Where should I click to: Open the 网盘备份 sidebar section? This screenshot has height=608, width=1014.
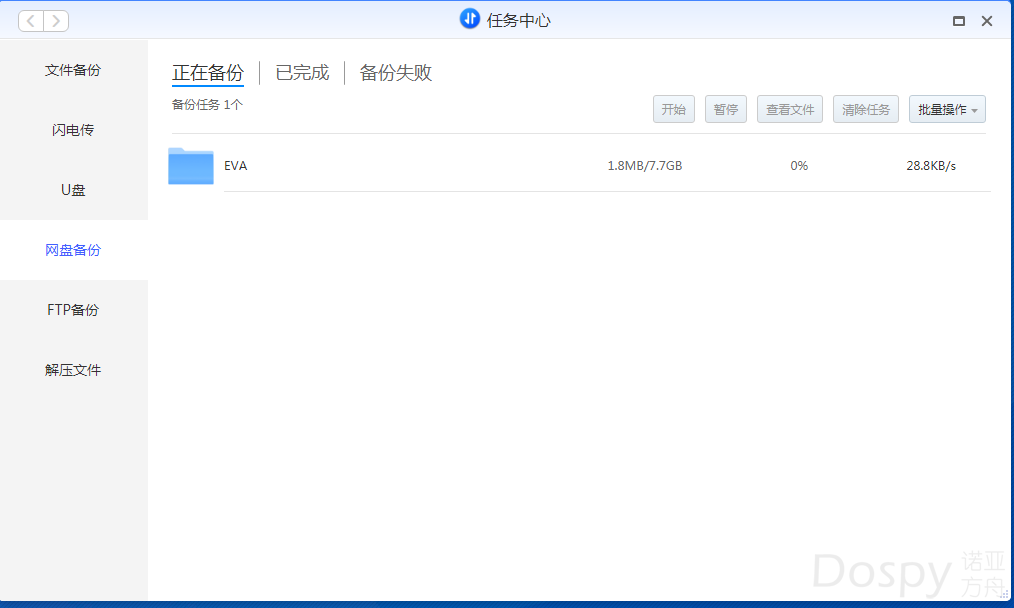73,250
